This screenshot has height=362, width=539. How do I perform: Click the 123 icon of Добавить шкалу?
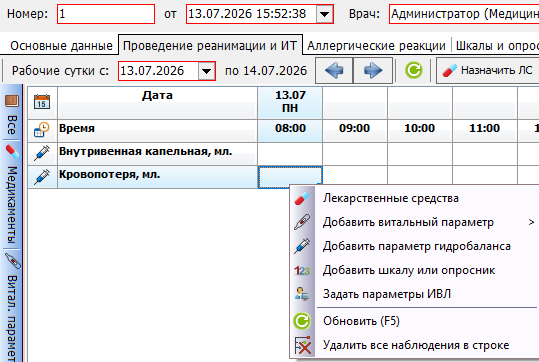[x=302, y=271]
